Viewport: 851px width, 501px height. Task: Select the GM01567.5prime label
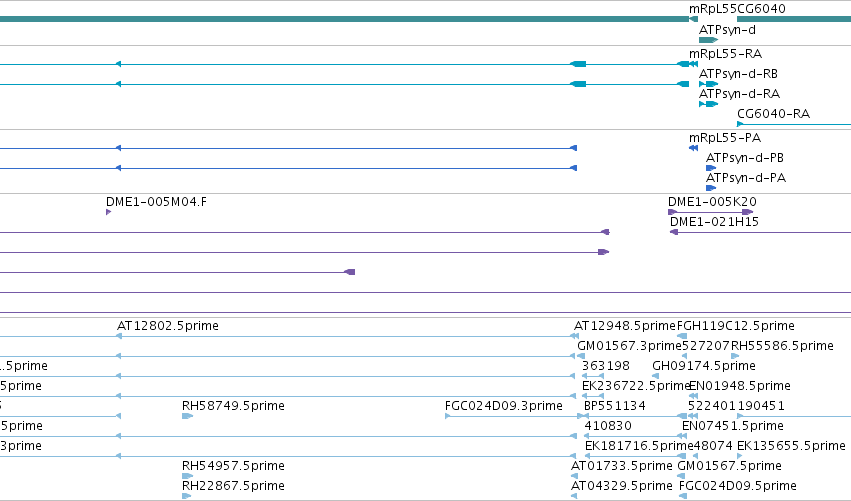click(x=729, y=466)
